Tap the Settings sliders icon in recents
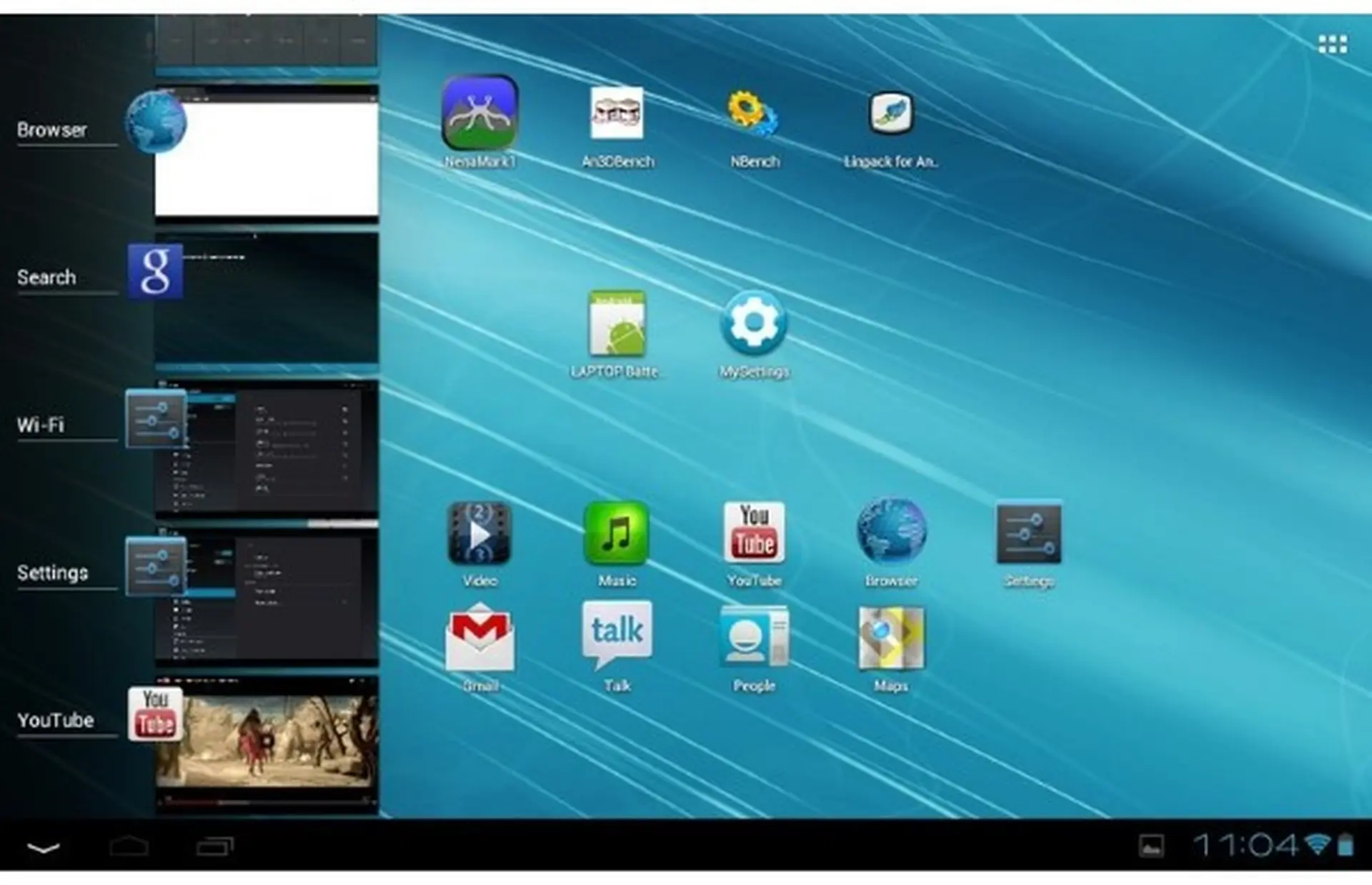The height and width of the screenshot is (885, 1372). click(x=156, y=567)
